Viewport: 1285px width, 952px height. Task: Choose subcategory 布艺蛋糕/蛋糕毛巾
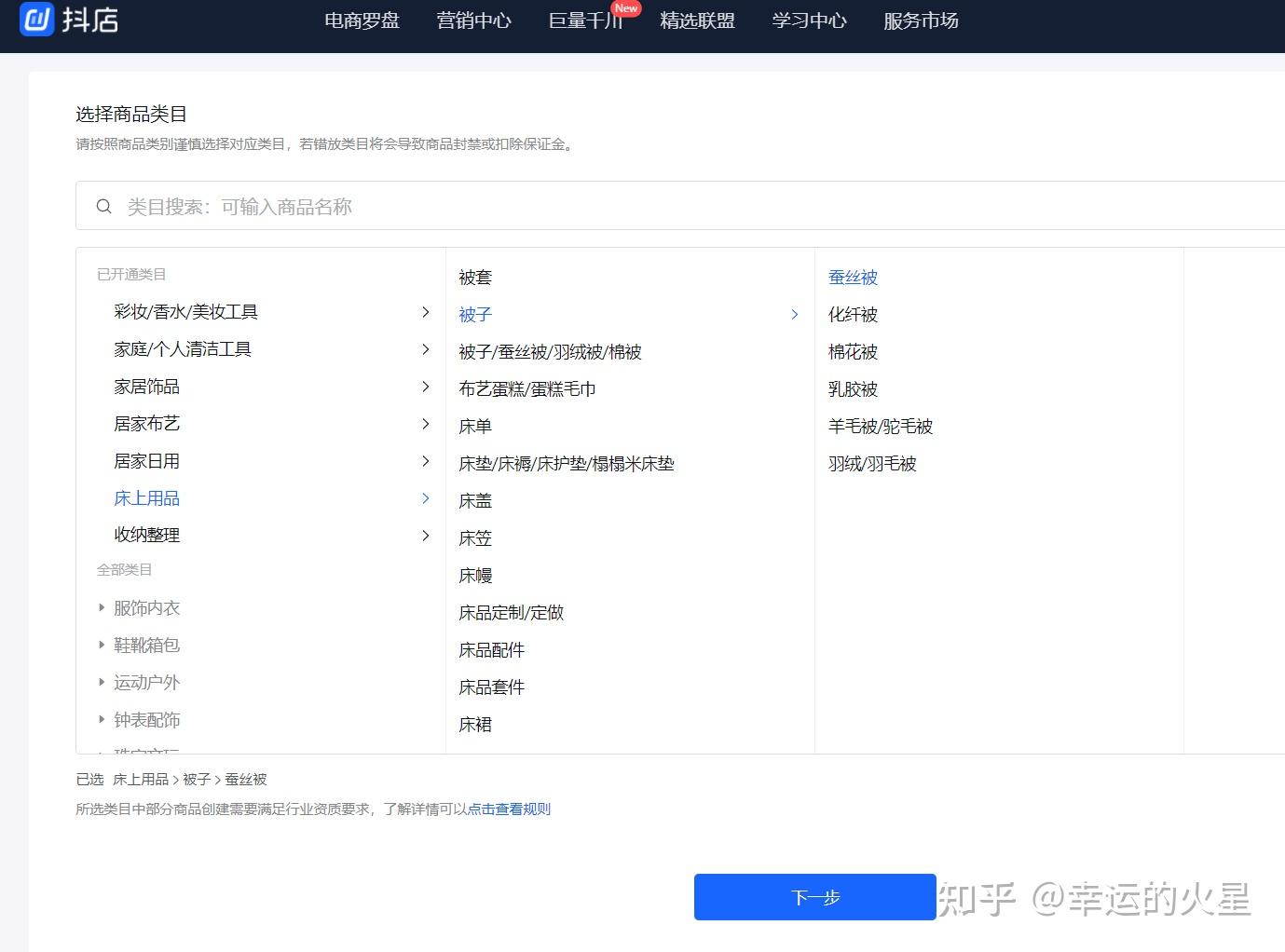(x=527, y=389)
